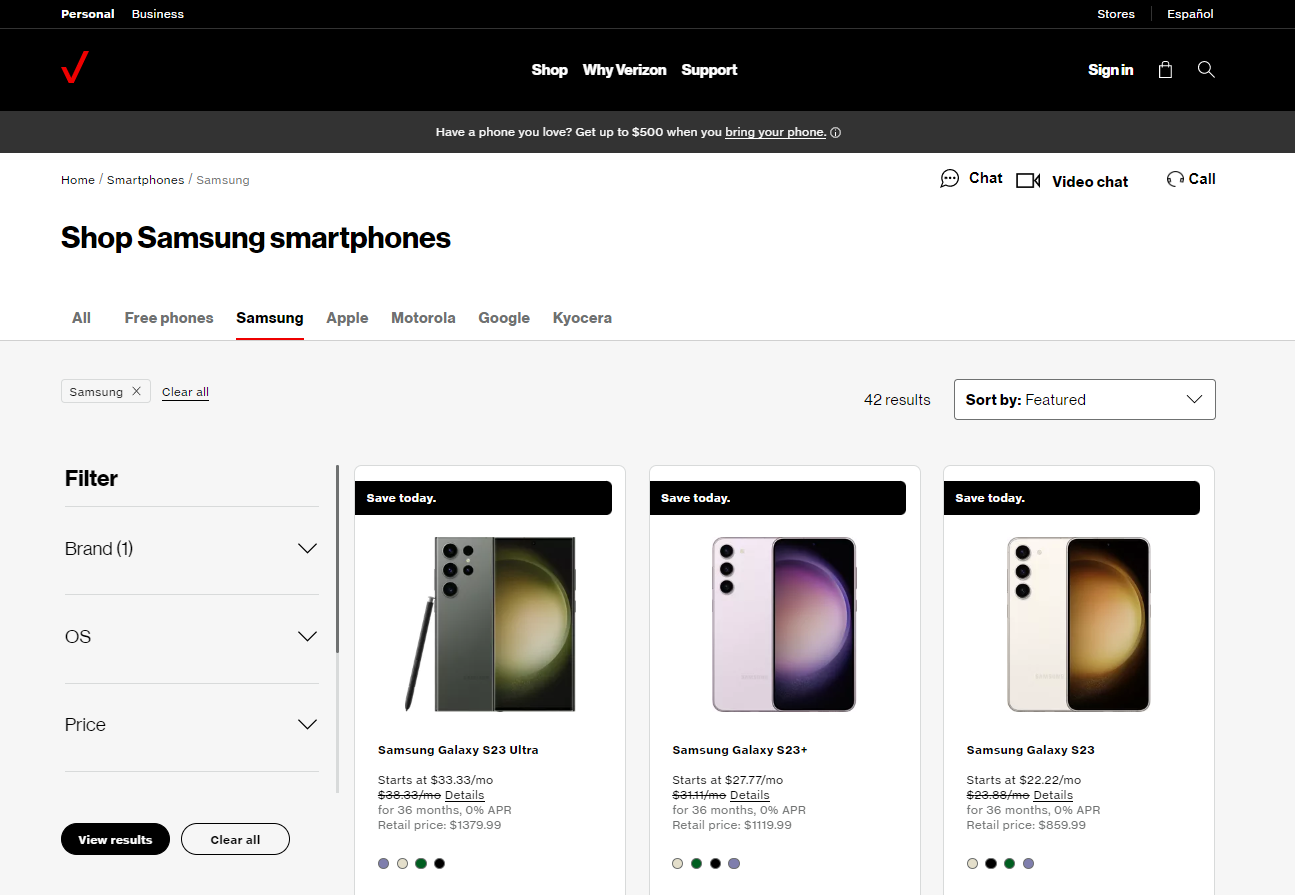
Task: Select the Samsung tab
Action: click(x=270, y=318)
